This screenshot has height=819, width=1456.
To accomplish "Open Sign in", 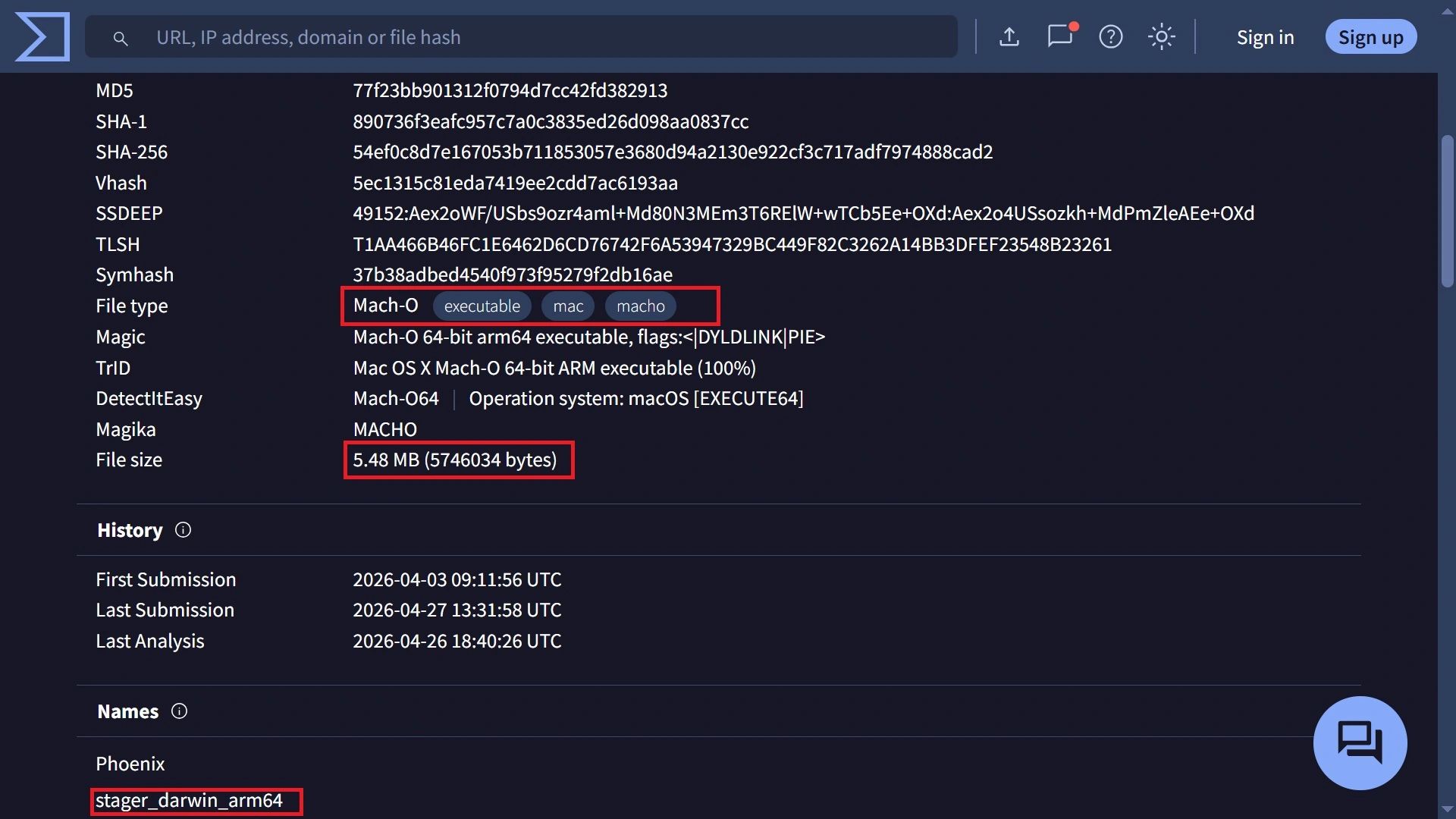I will point(1265,36).
